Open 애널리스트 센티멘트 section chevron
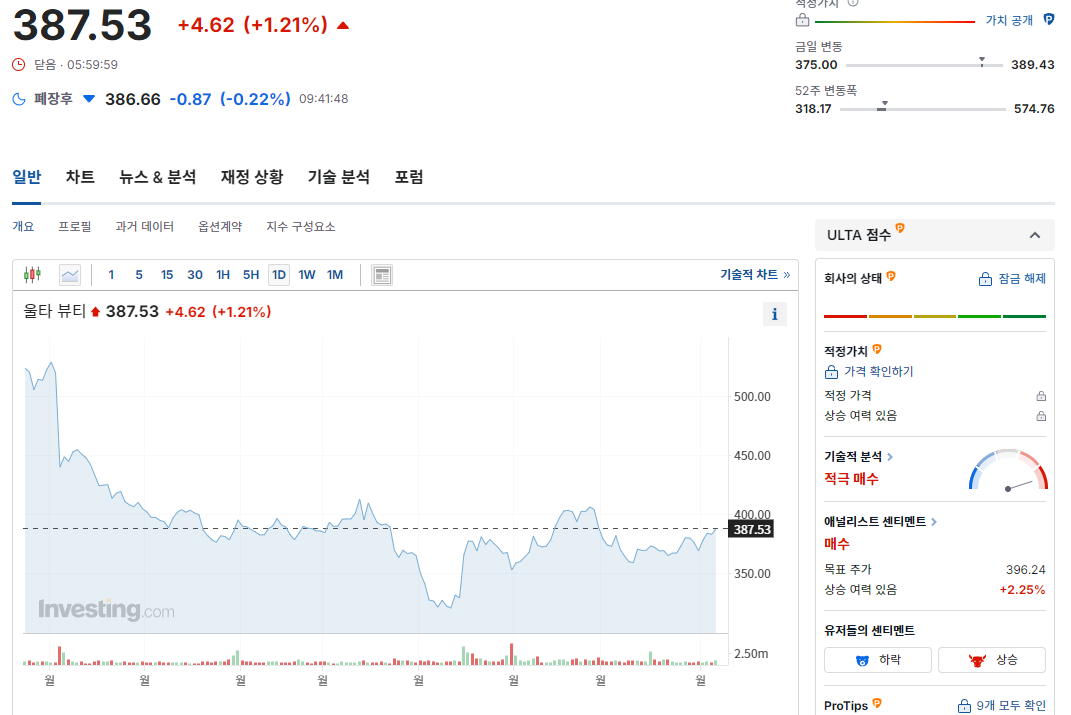The width and height of the screenshot is (1071, 715). [934, 522]
